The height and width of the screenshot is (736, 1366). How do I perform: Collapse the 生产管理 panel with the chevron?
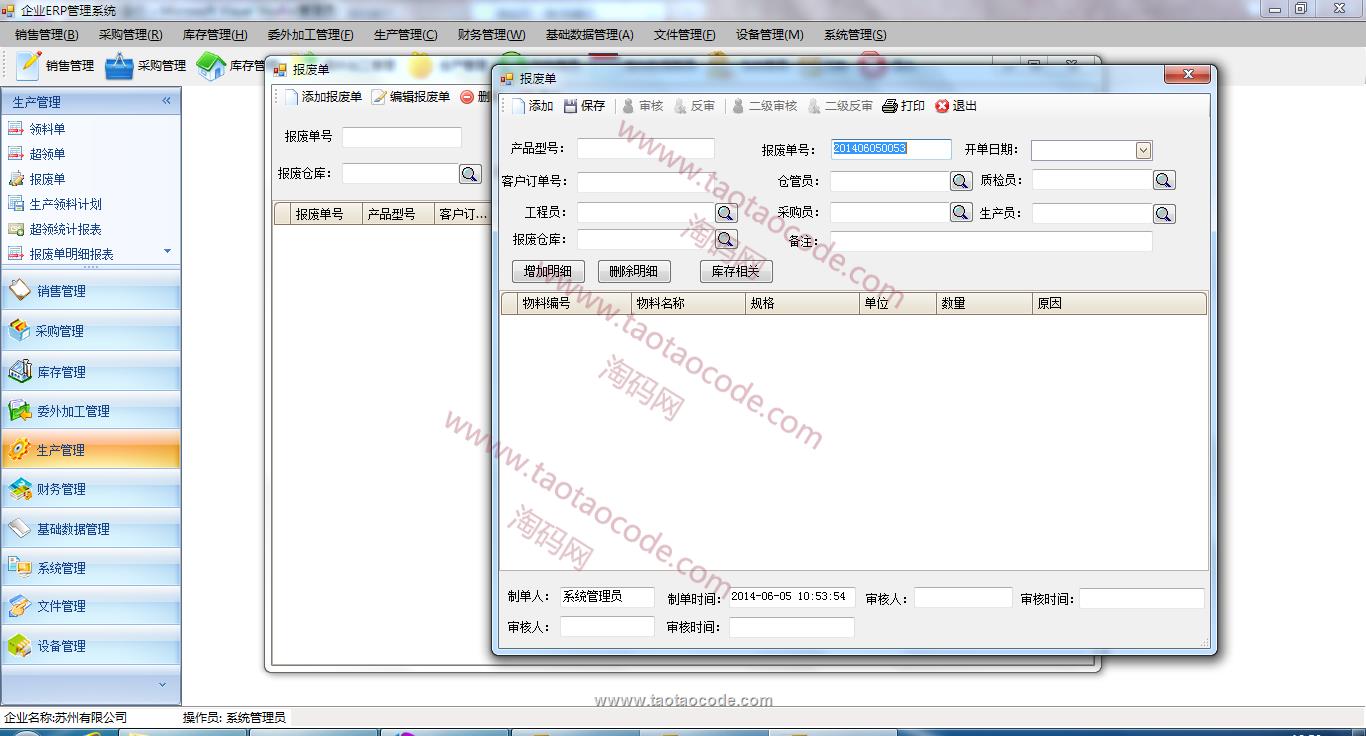tap(166, 101)
